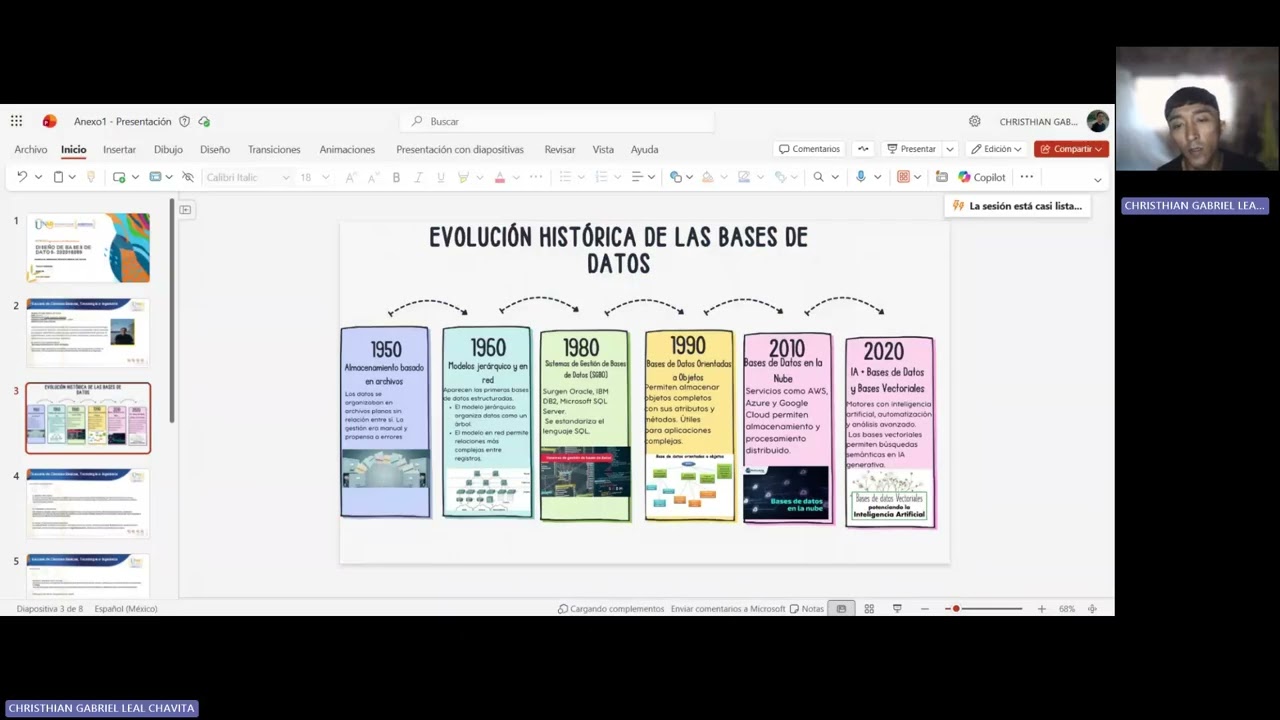
Task: Switch to the Dibujo tab
Action: [x=168, y=149]
